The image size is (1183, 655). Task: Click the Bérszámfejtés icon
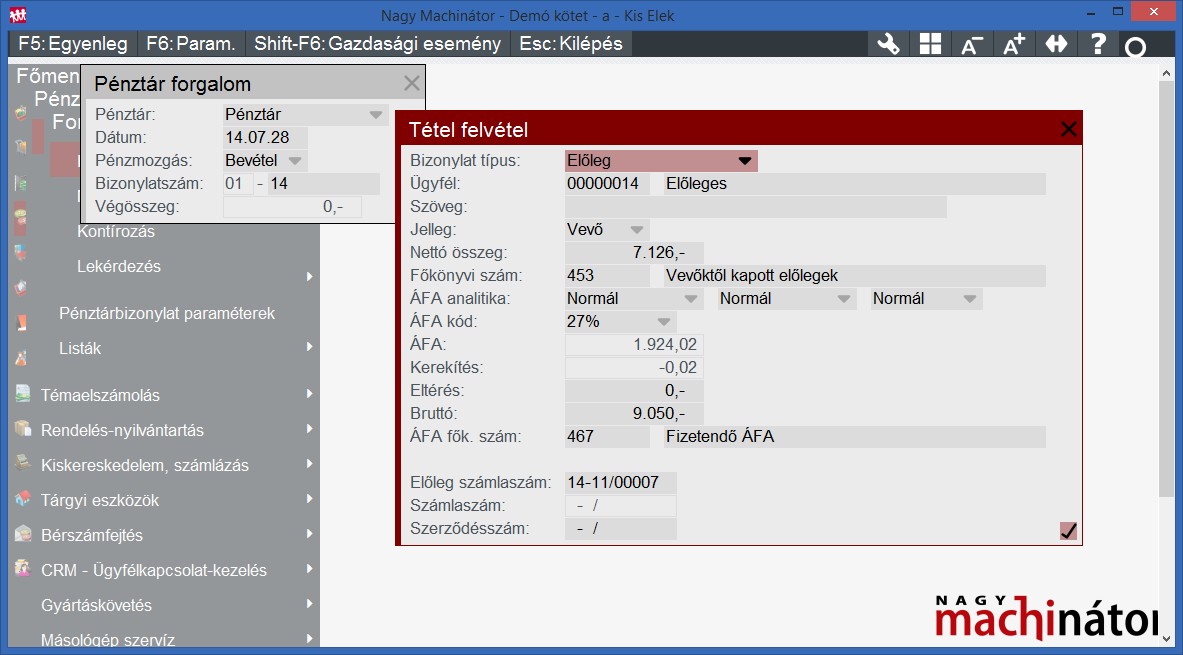point(23,534)
